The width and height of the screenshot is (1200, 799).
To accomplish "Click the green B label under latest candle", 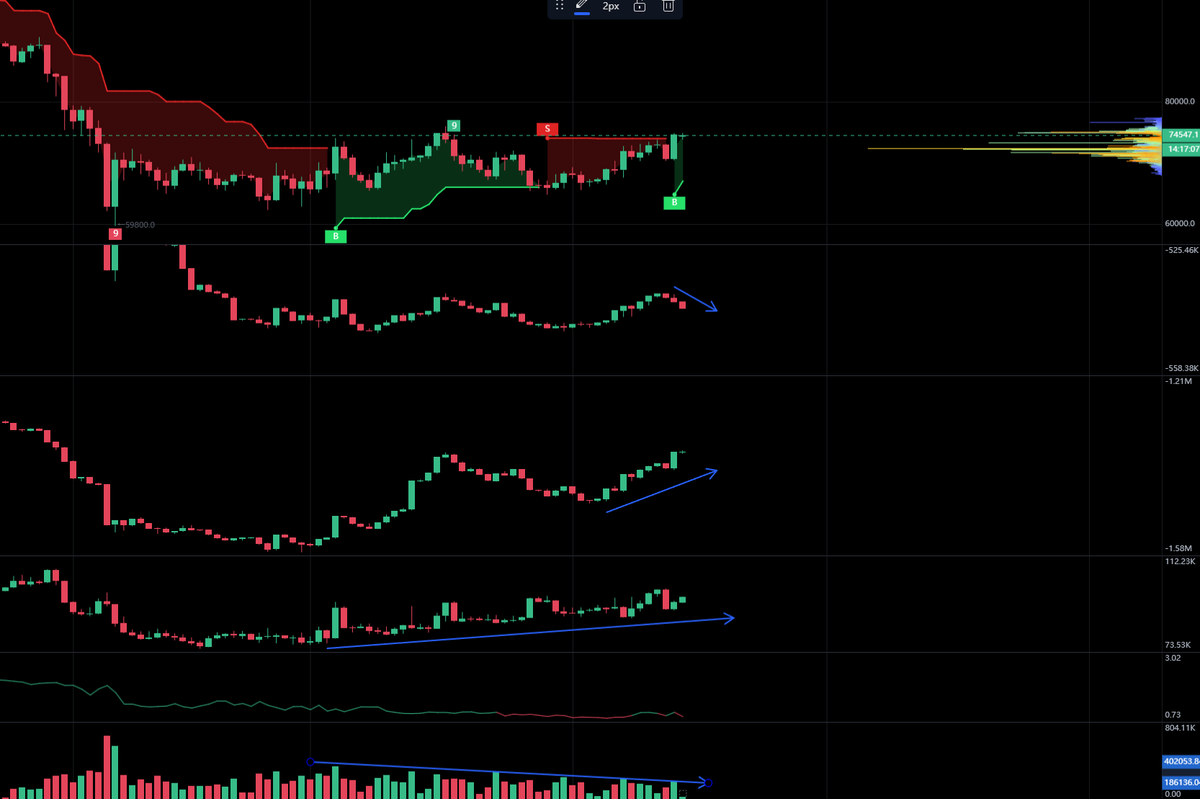I will [x=674, y=202].
